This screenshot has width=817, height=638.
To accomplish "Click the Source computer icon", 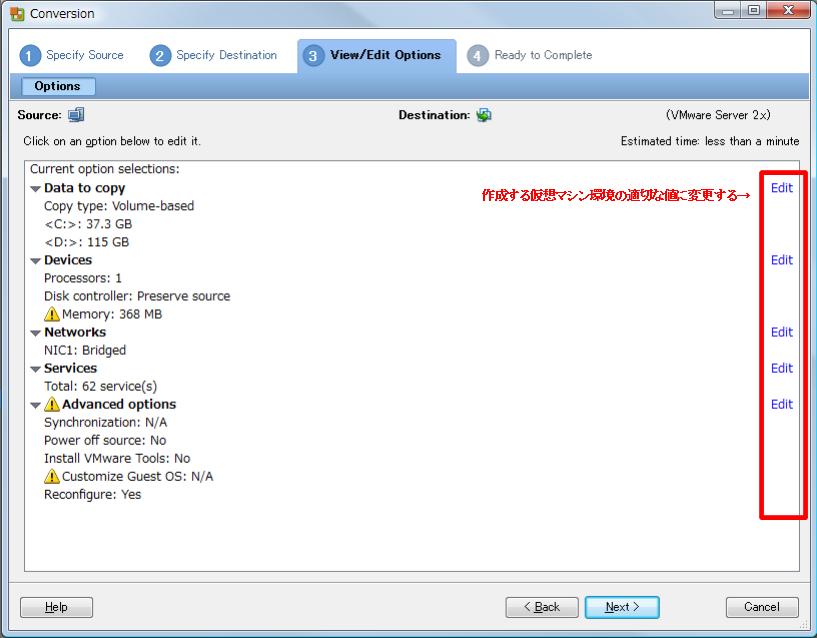I will 76,115.
